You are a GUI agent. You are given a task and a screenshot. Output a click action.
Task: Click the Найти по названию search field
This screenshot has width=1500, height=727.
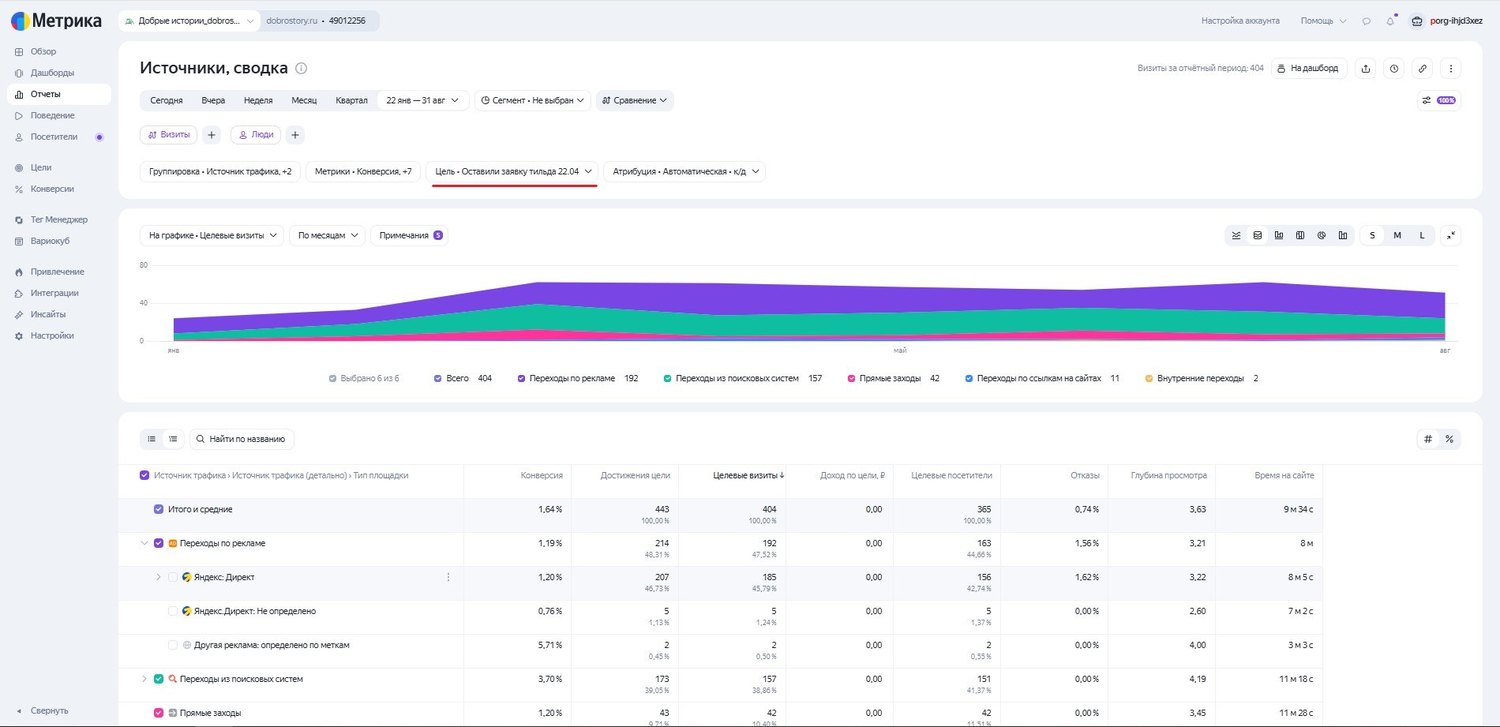[x=242, y=439]
